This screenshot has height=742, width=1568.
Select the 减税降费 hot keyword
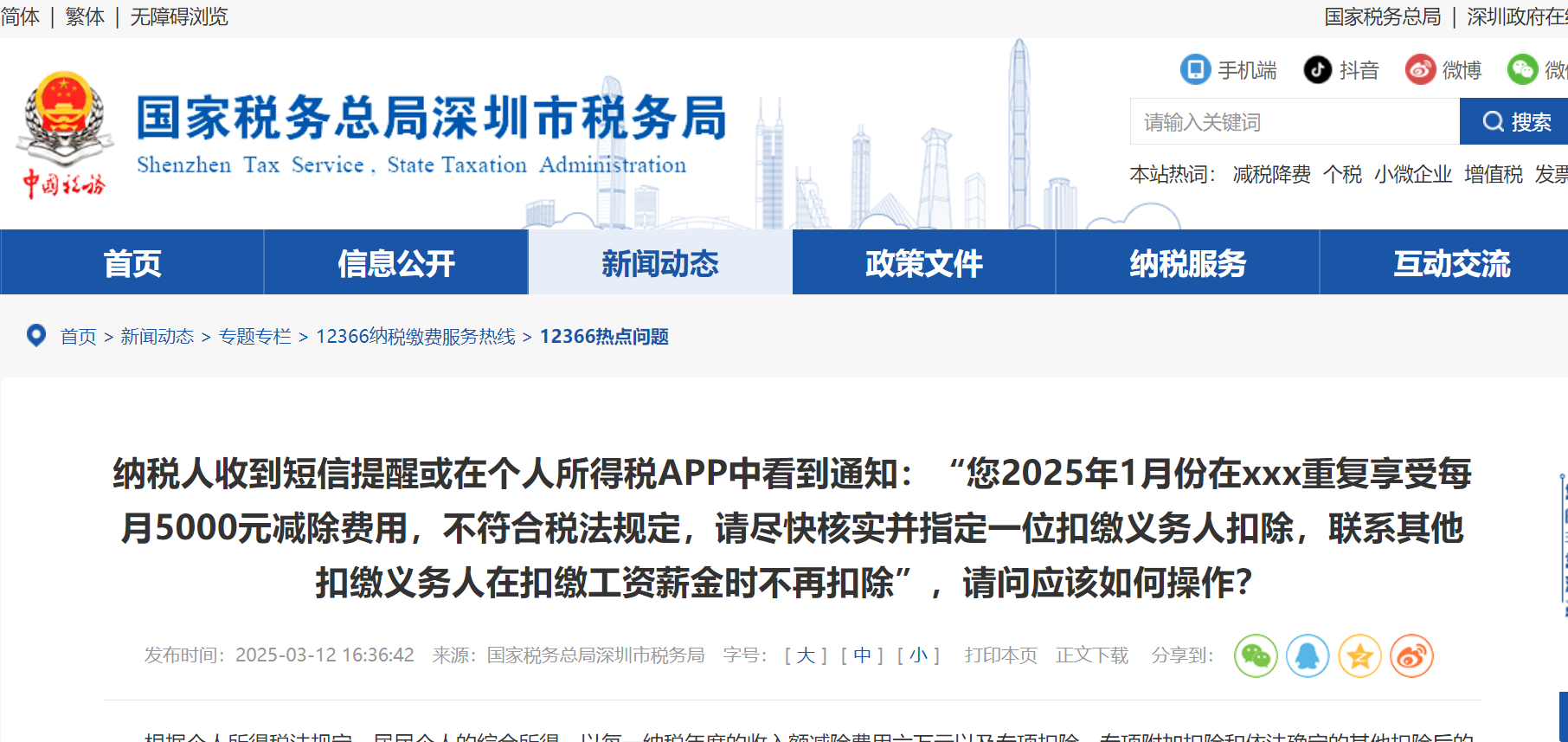click(x=1271, y=174)
